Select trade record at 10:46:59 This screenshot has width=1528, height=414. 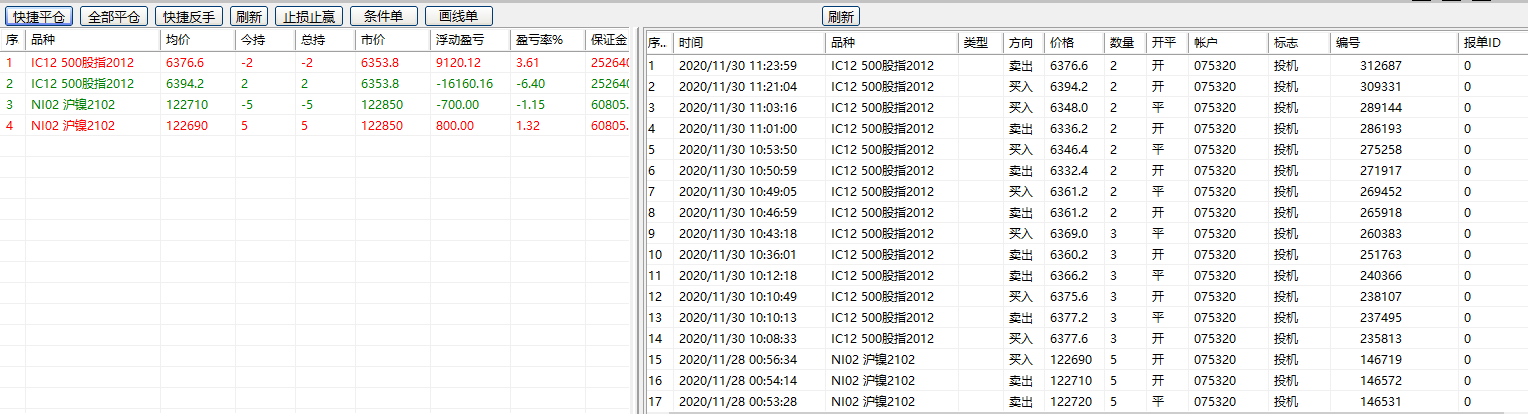click(1086, 212)
